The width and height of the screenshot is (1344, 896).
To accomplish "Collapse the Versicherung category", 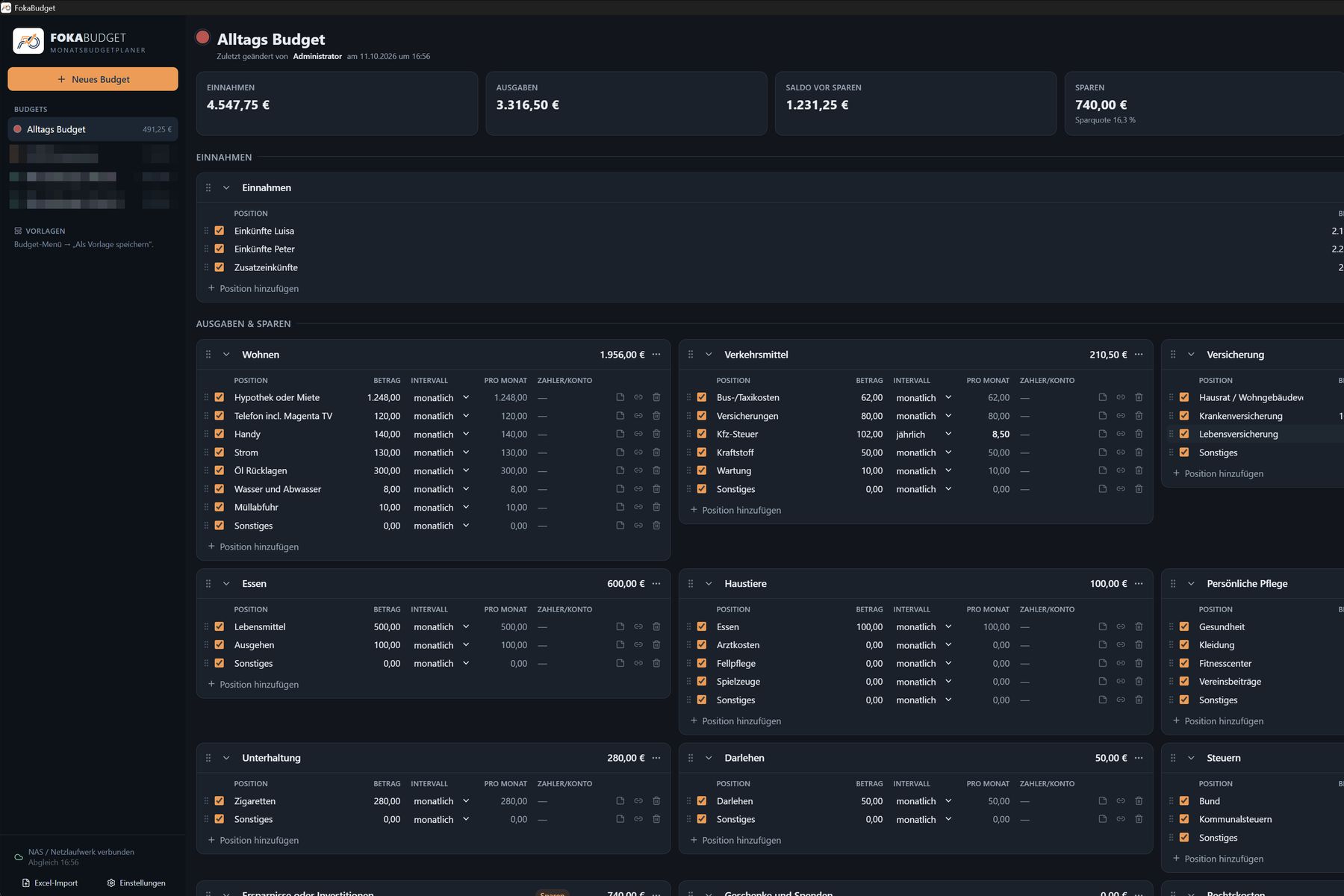I will (x=1191, y=355).
